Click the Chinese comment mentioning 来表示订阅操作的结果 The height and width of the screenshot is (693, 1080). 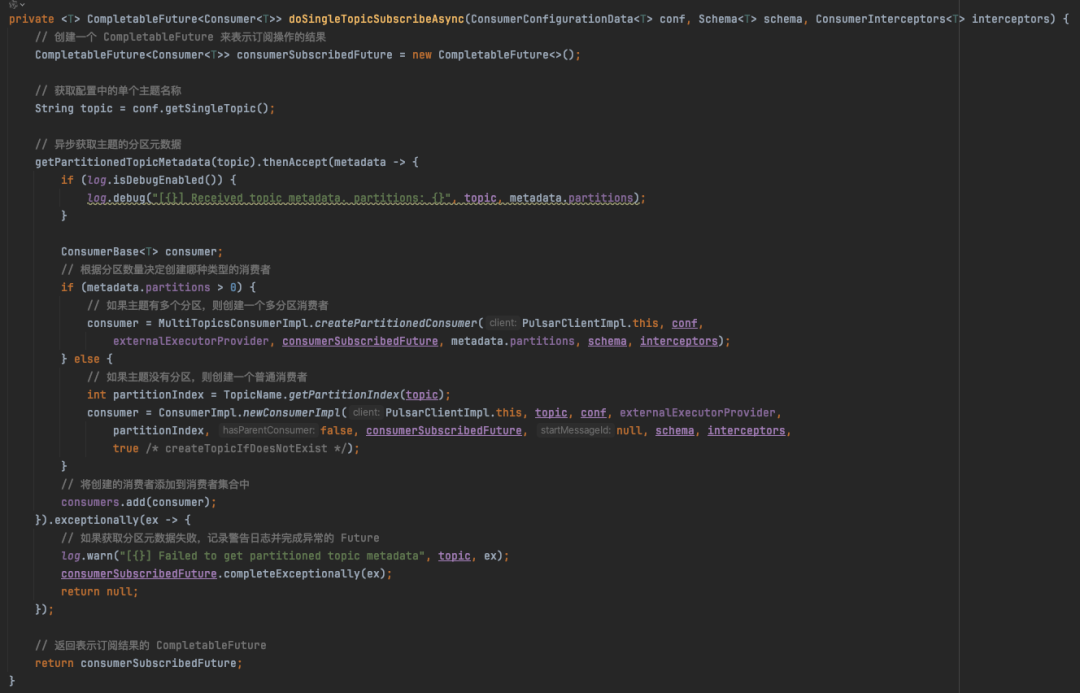click(180, 37)
